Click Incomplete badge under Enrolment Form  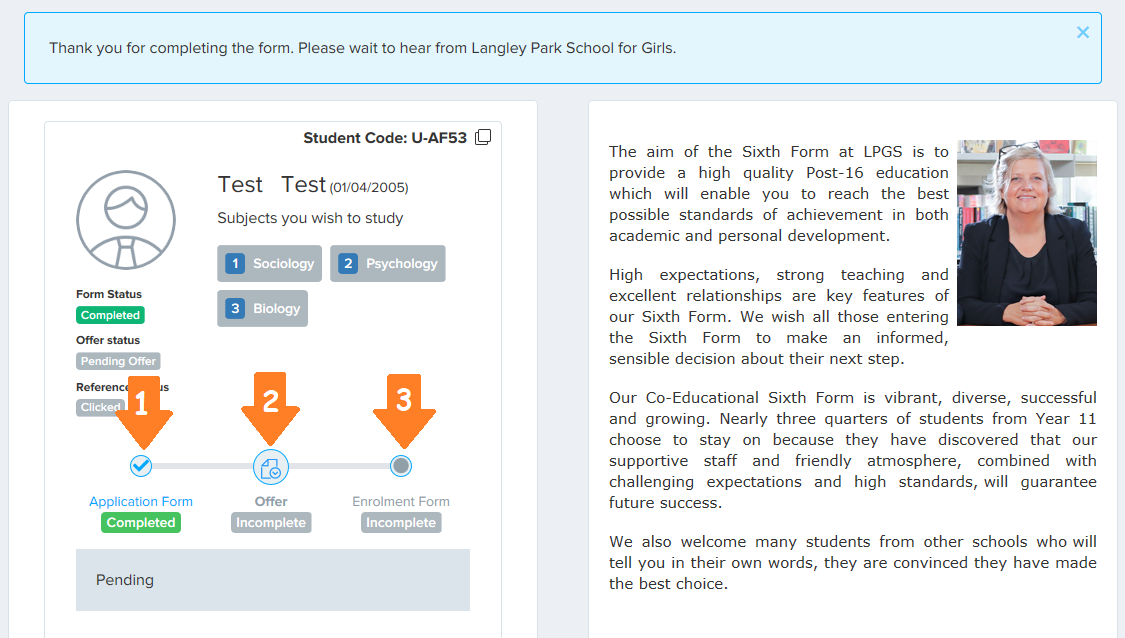tap(401, 522)
